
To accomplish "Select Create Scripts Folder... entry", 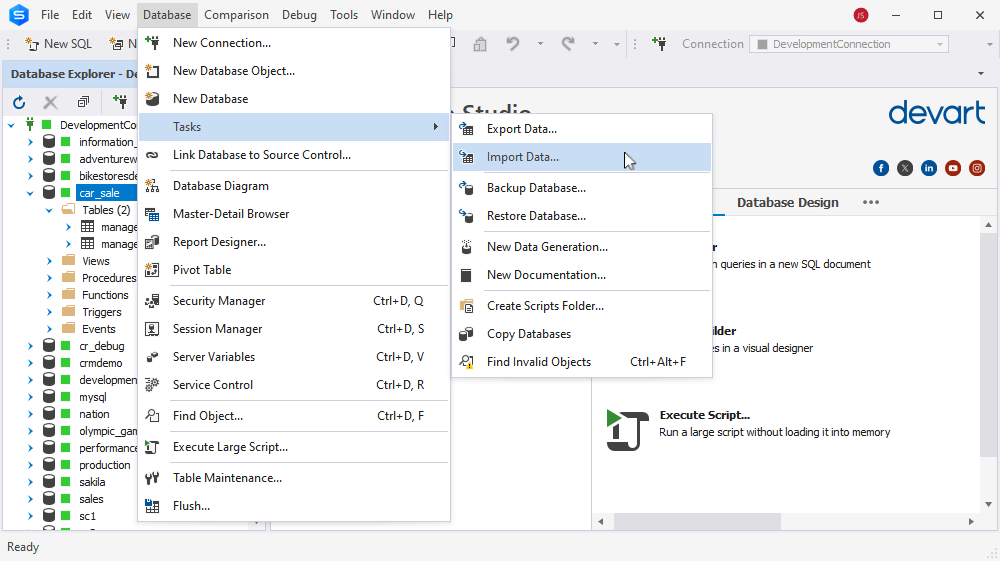I will pyautogui.click(x=582, y=306).
